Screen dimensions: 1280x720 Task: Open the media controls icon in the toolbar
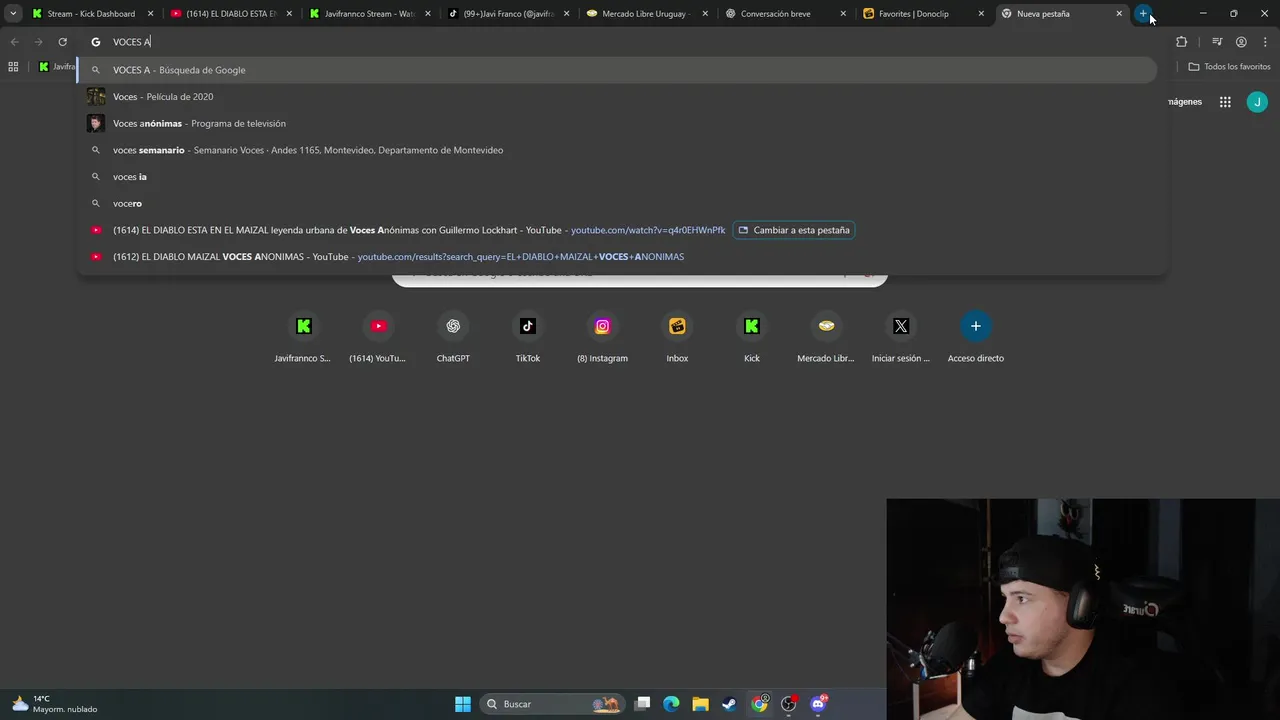click(1217, 42)
